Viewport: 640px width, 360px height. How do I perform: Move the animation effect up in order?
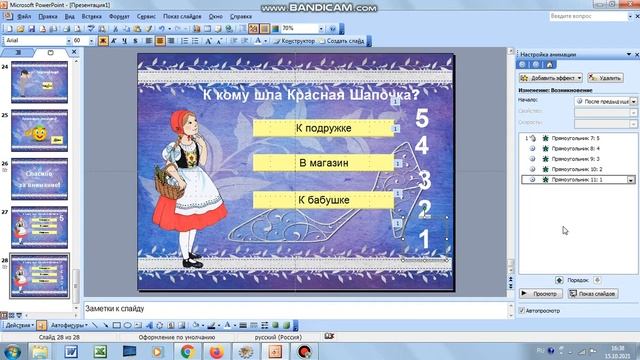pyautogui.click(x=559, y=280)
